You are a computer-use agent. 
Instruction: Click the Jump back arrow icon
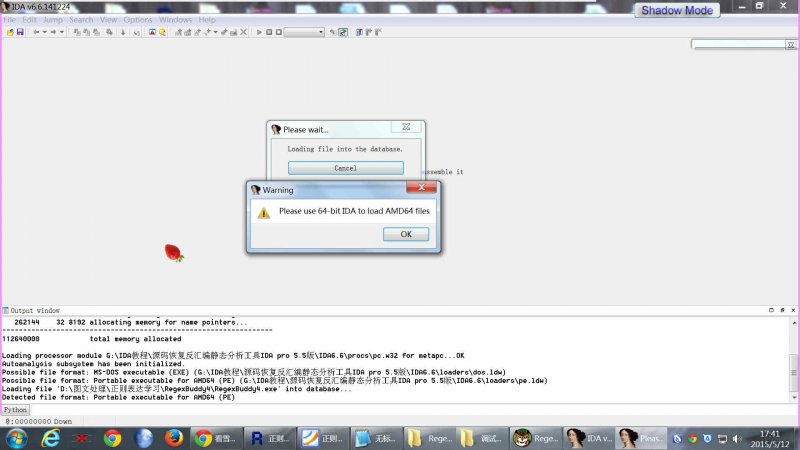coord(36,32)
